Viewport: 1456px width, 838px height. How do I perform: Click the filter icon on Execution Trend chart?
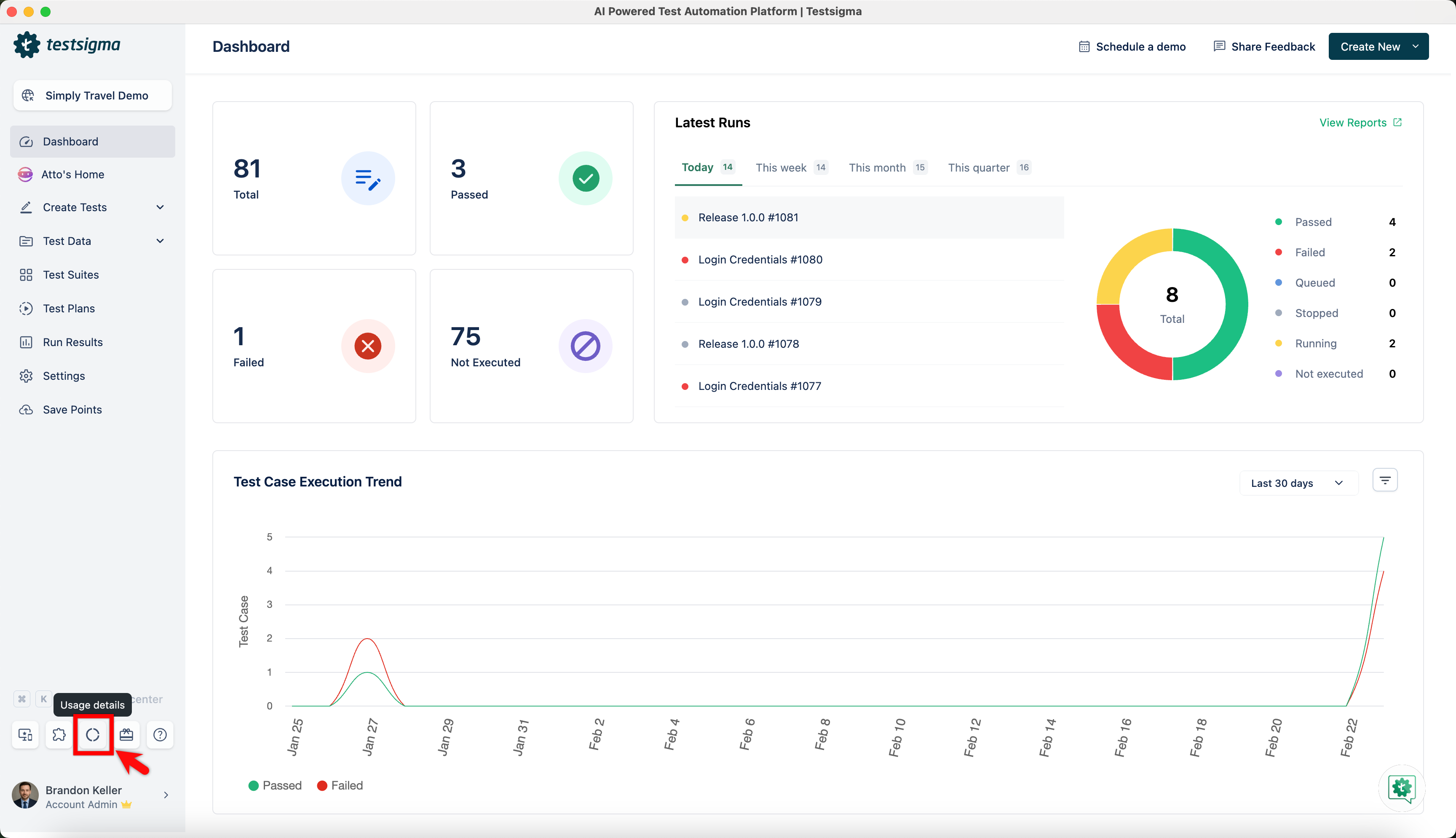click(x=1385, y=479)
